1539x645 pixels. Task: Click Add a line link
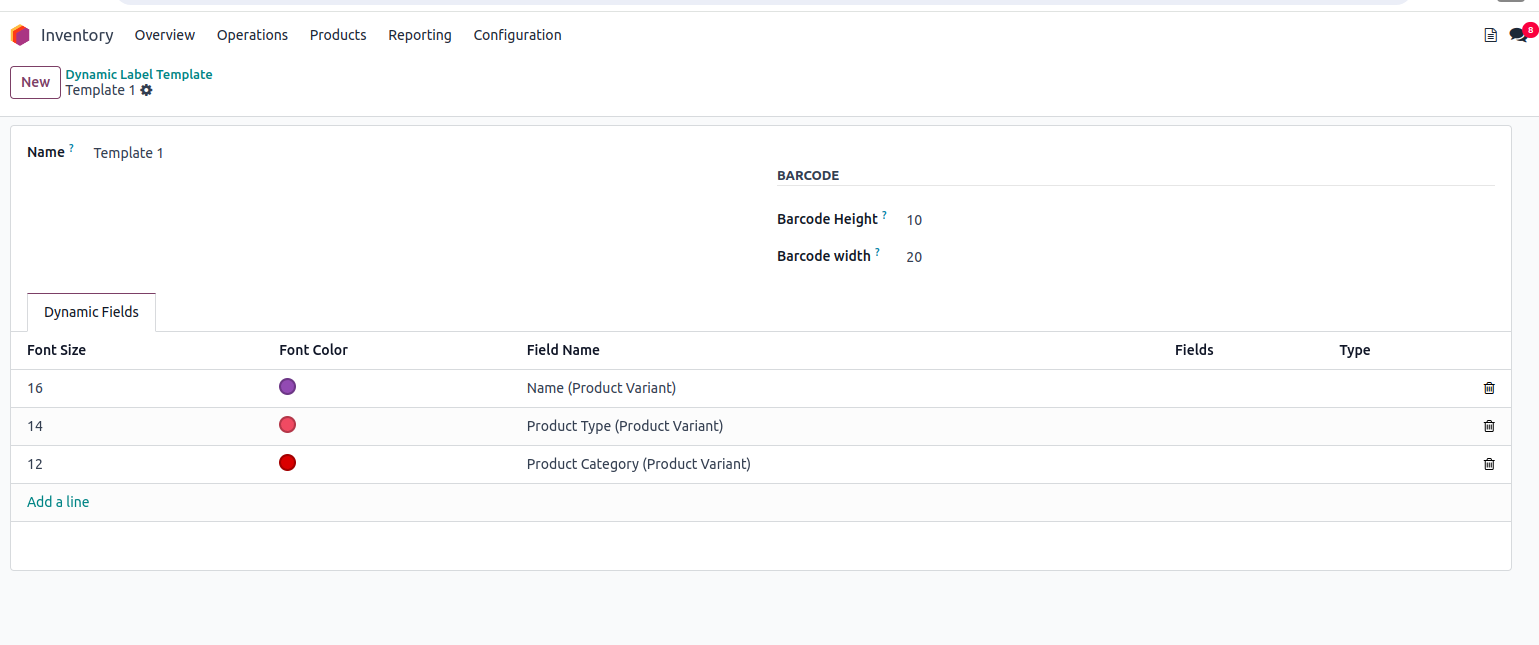click(58, 502)
